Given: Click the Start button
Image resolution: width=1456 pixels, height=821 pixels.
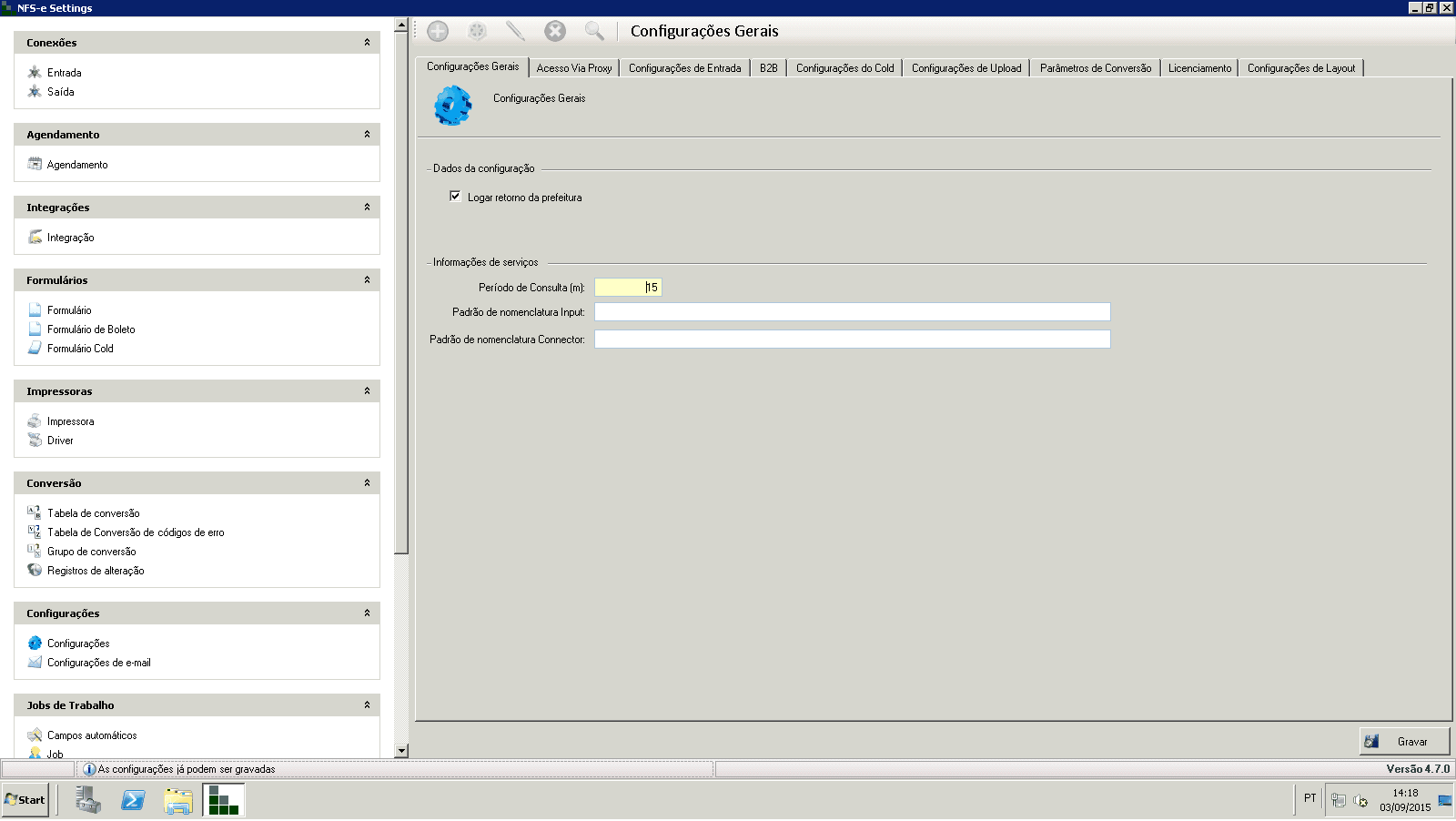Looking at the screenshot, I should (x=25, y=800).
